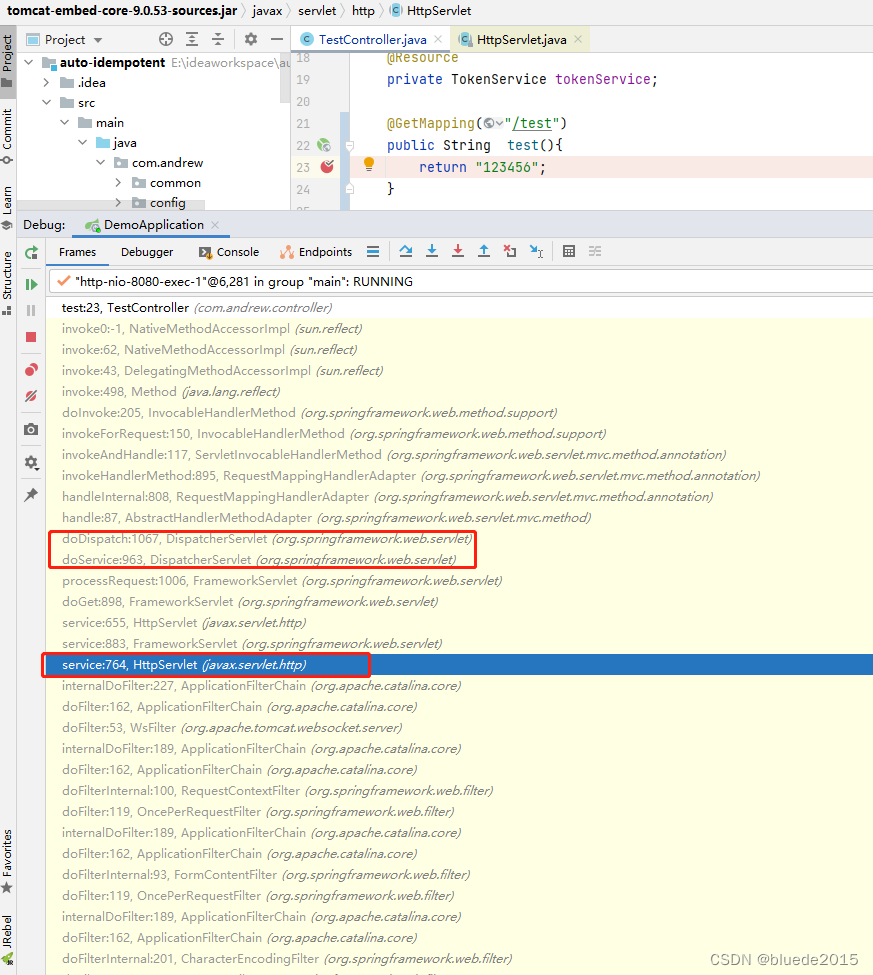Screen dimensions: 873x975
Task: Expand the common package
Action: click(x=118, y=183)
